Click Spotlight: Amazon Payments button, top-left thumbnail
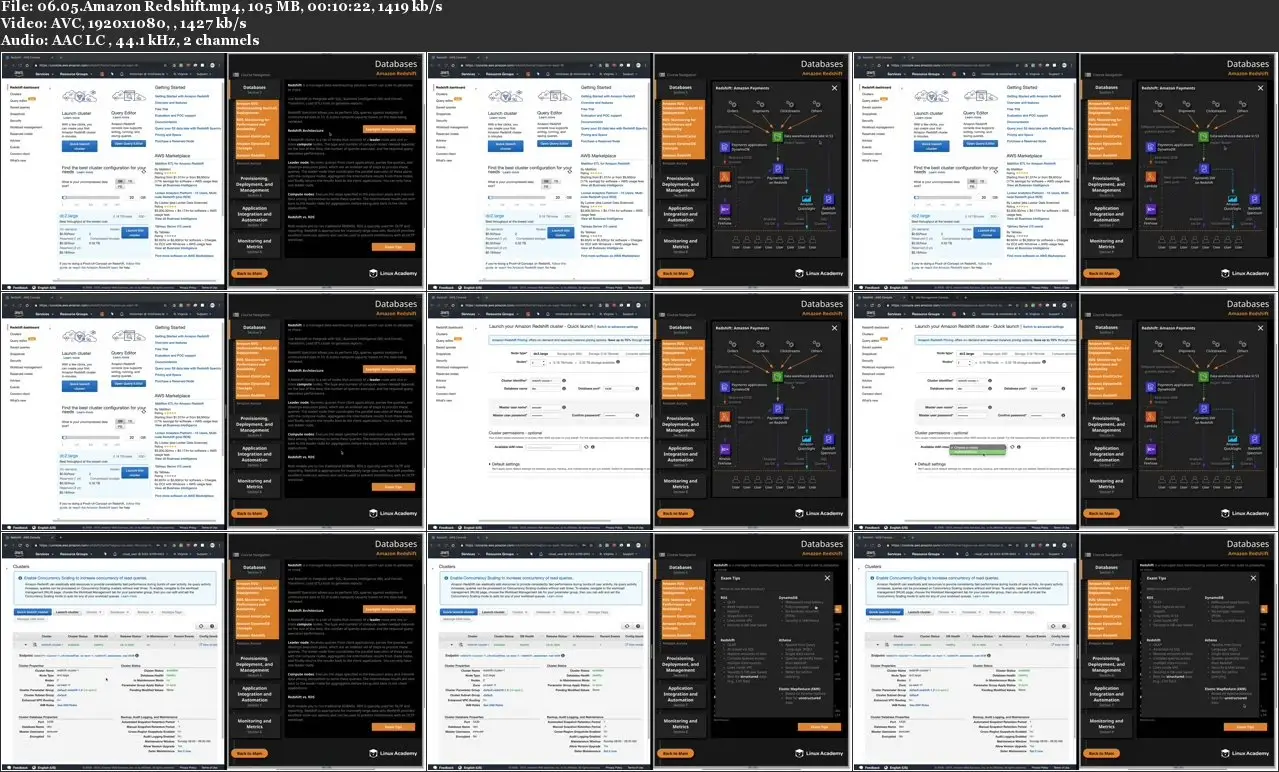This screenshot has height=772, width=1279. pyautogui.click(x=387, y=129)
